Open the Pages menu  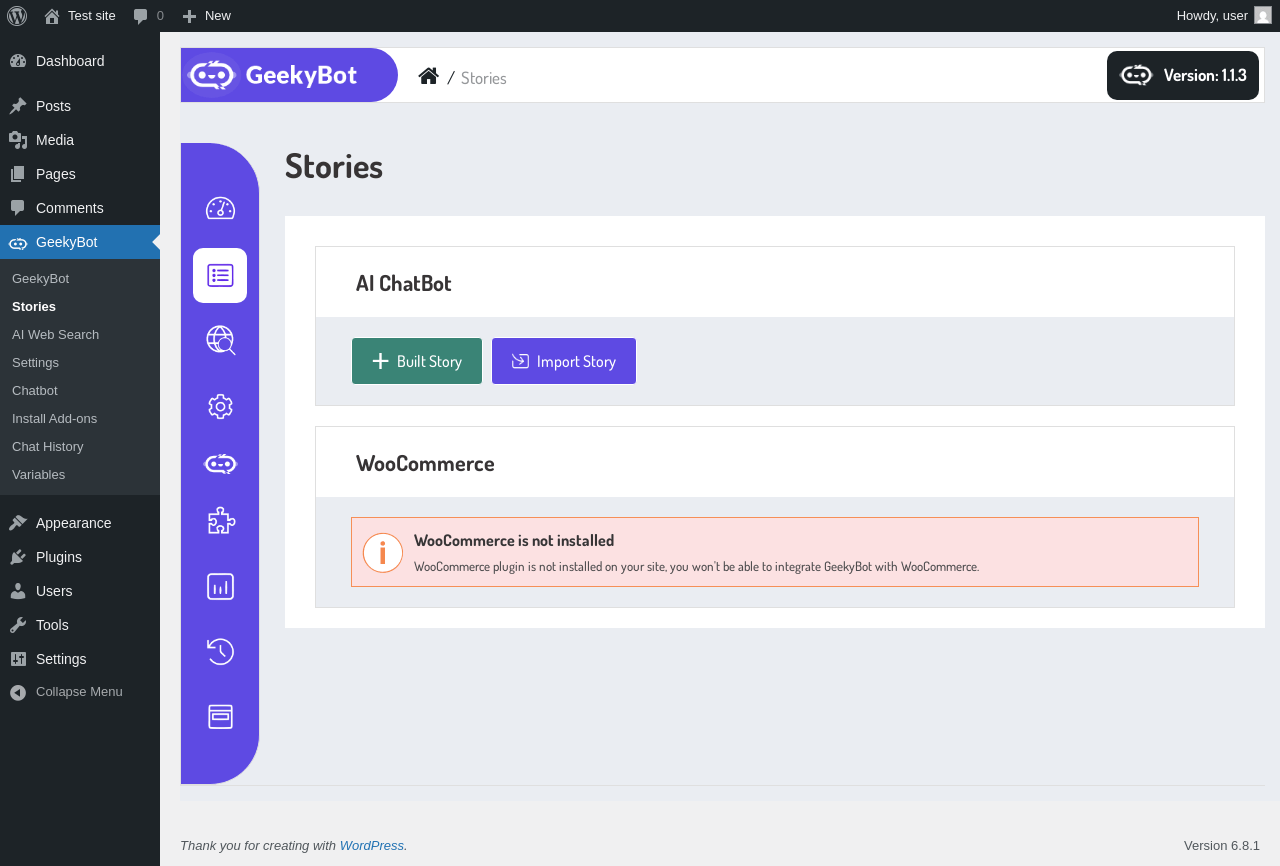pyautogui.click(x=80, y=174)
